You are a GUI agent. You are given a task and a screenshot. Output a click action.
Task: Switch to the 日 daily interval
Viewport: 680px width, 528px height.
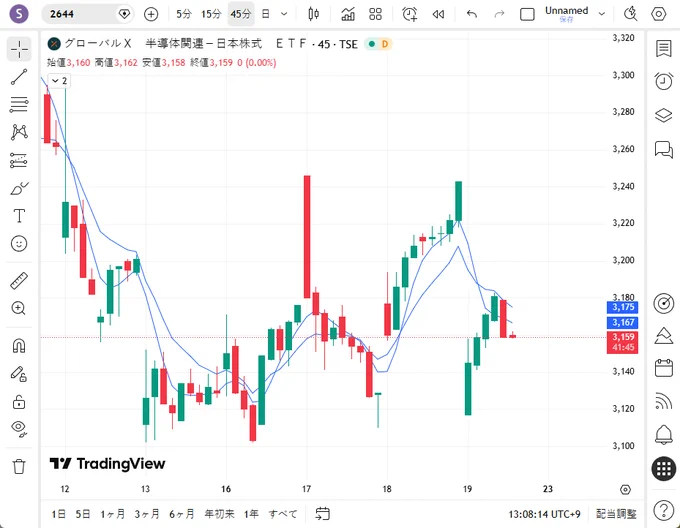[266, 14]
